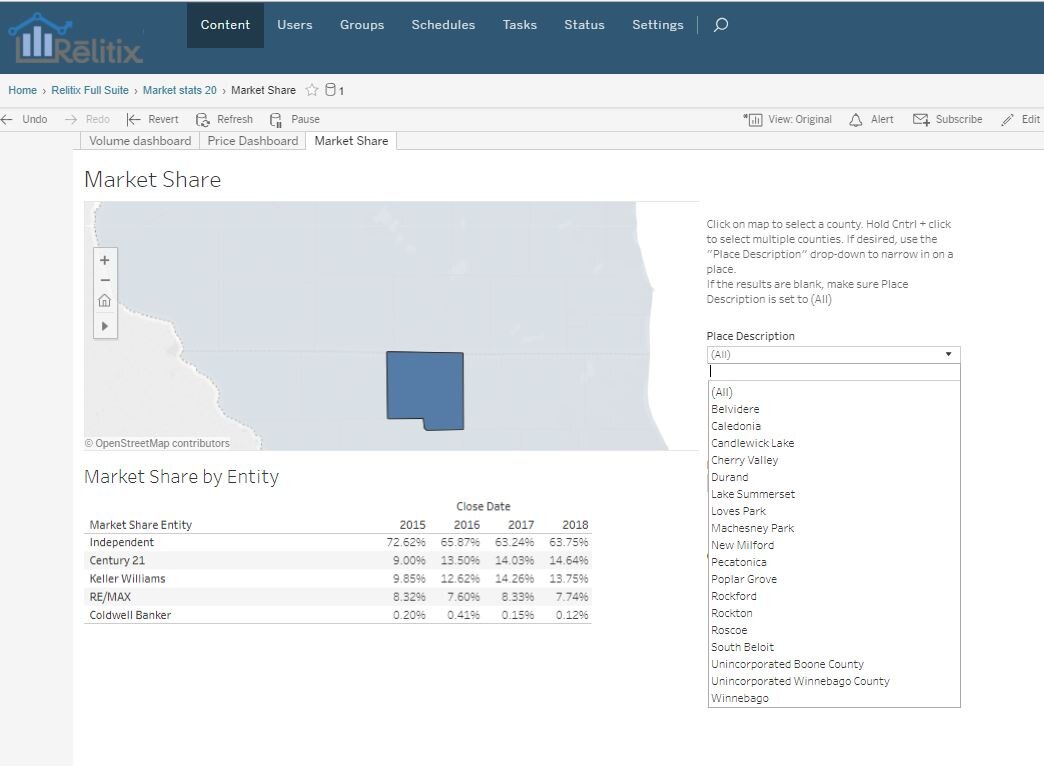Favorite this view with the star icon
Viewport: 1044px width, 766px height.
tap(312, 90)
